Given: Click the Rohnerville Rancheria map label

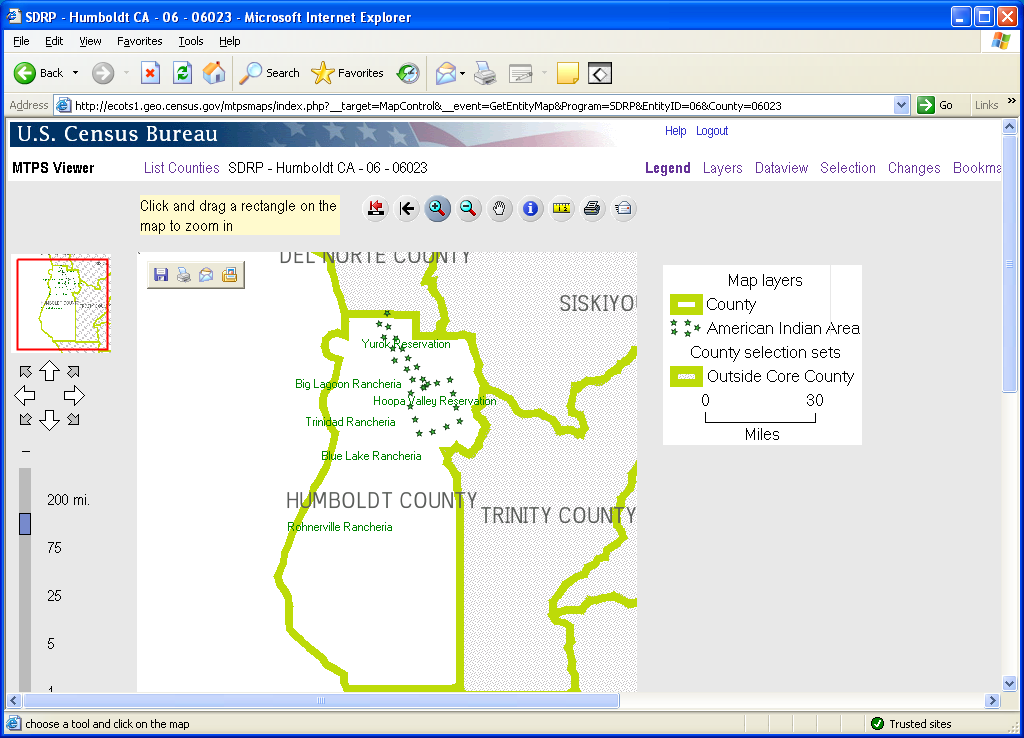Looking at the screenshot, I should coord(340,527).
